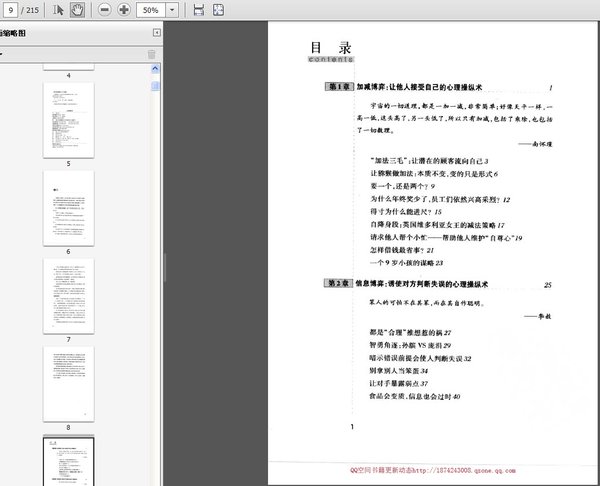
Task: Open the thumbnail panel options dropdown
Action: [1, 54]
